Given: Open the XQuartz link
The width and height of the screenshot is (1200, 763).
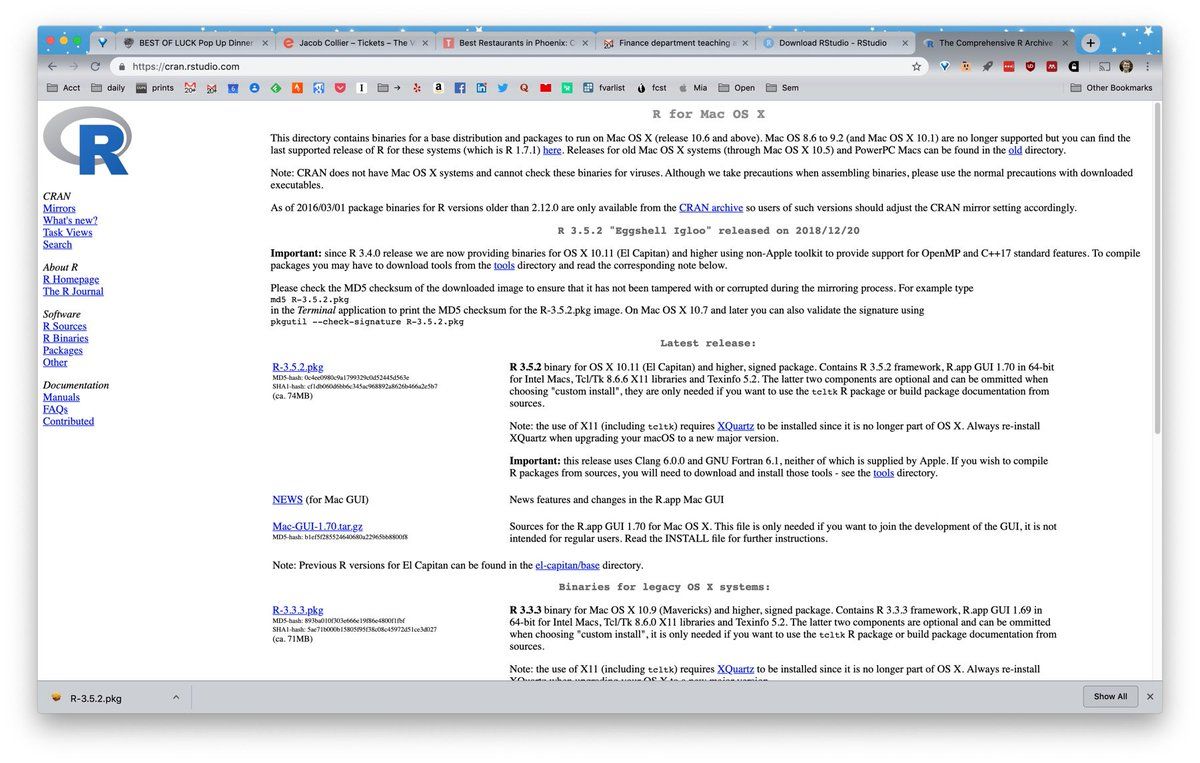Looking at the screenshot, I should [x=735, y=426].
